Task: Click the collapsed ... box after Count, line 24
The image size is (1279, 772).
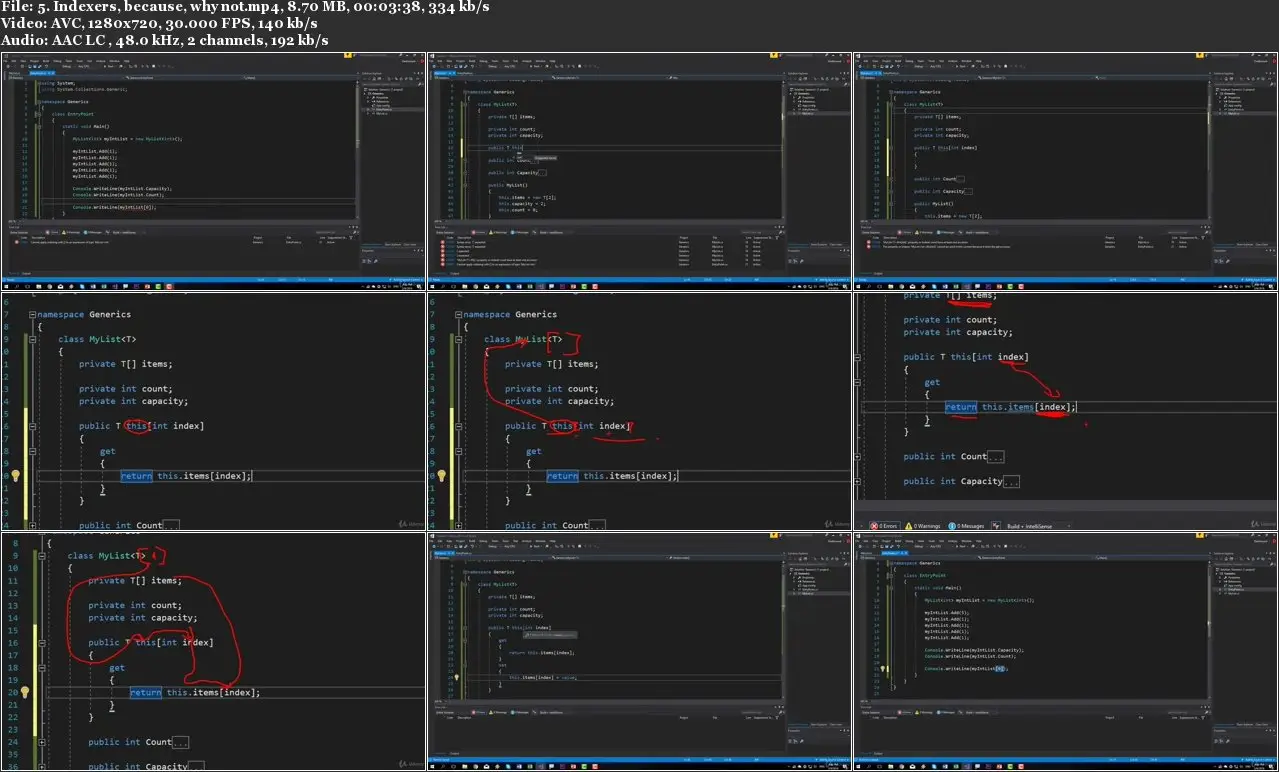Action: click(x=180, y=743)
